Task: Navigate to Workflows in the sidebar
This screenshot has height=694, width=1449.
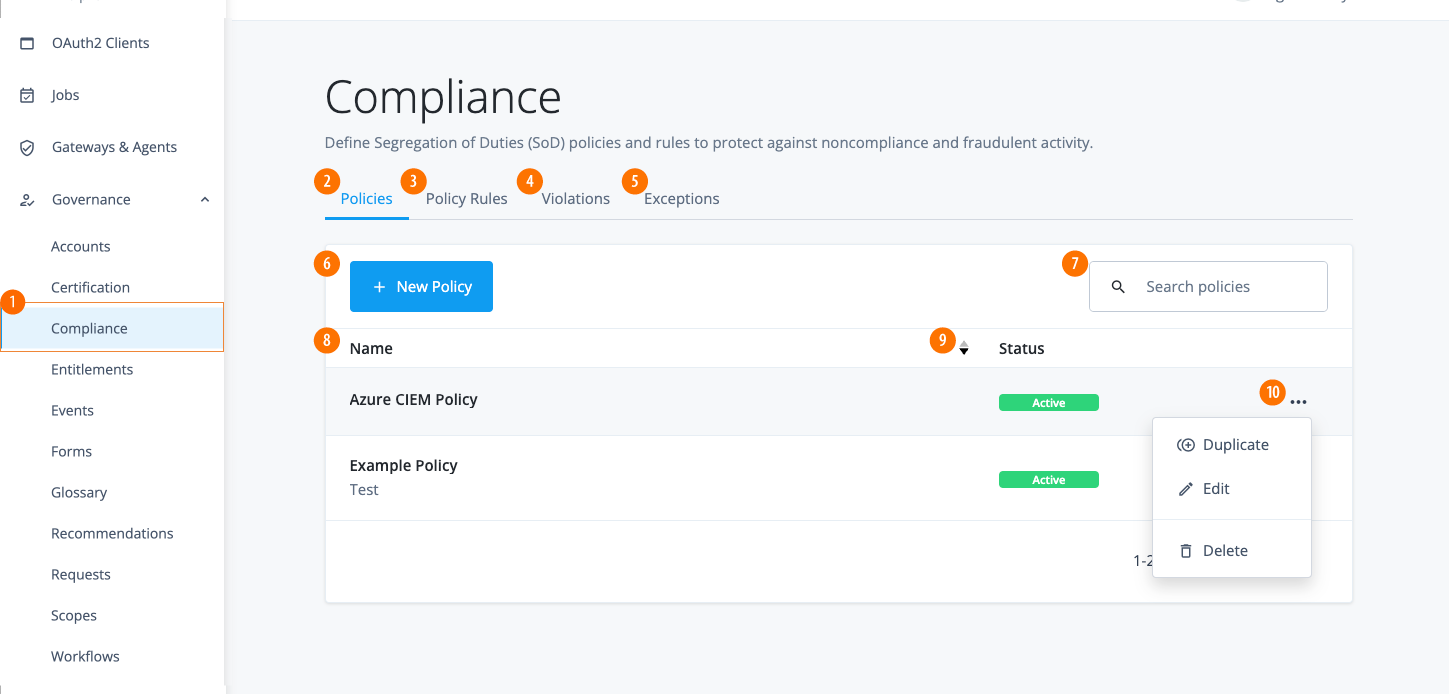Action: (x=85, y=656)
